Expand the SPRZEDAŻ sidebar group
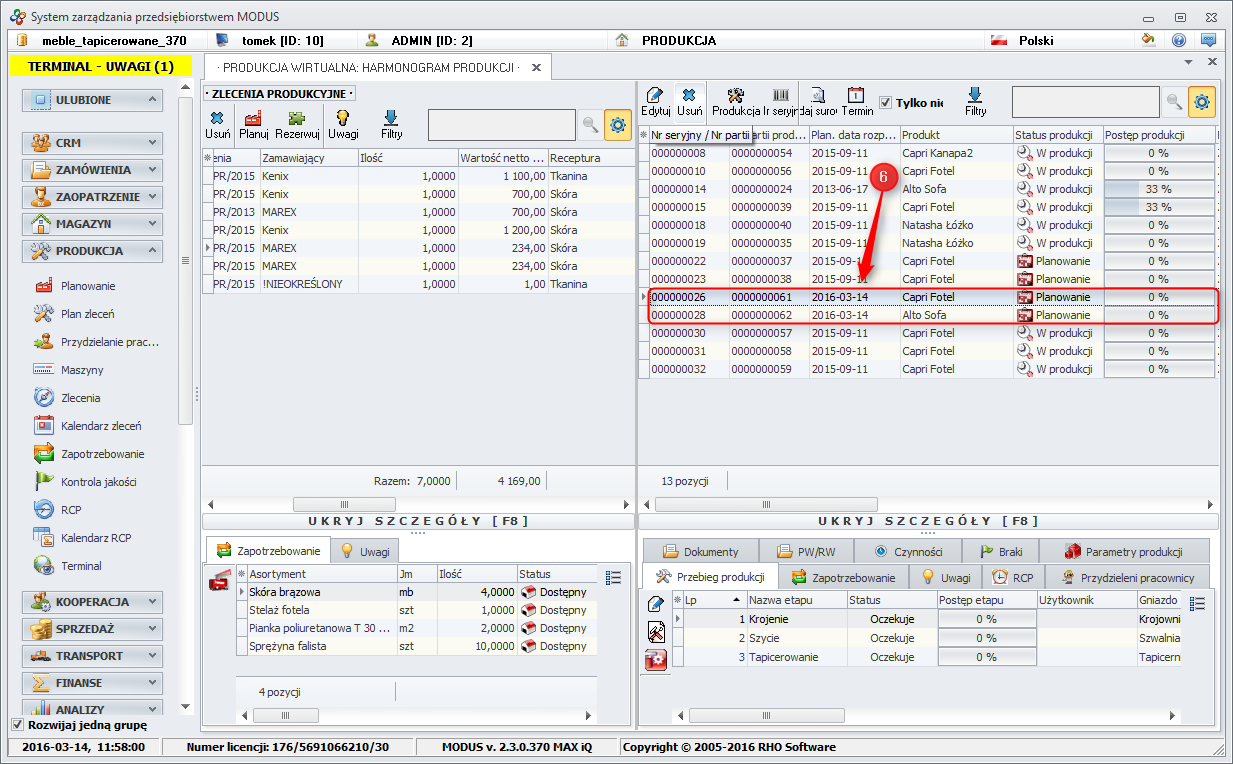 coord(93,629)
